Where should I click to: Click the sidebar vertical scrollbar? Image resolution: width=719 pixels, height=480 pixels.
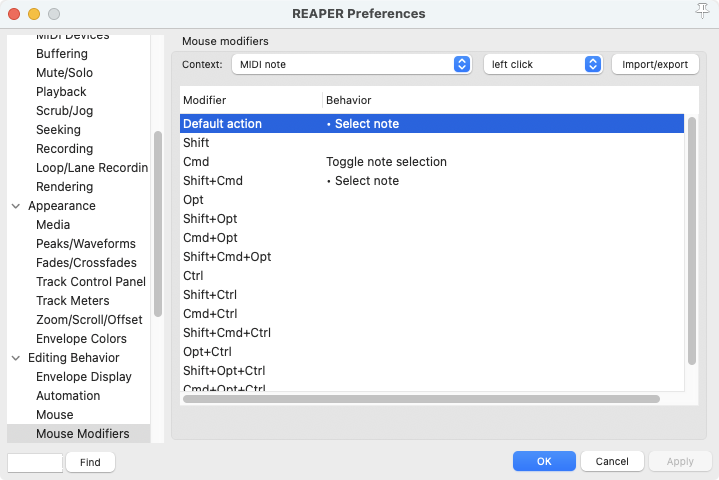coord(157,225)
